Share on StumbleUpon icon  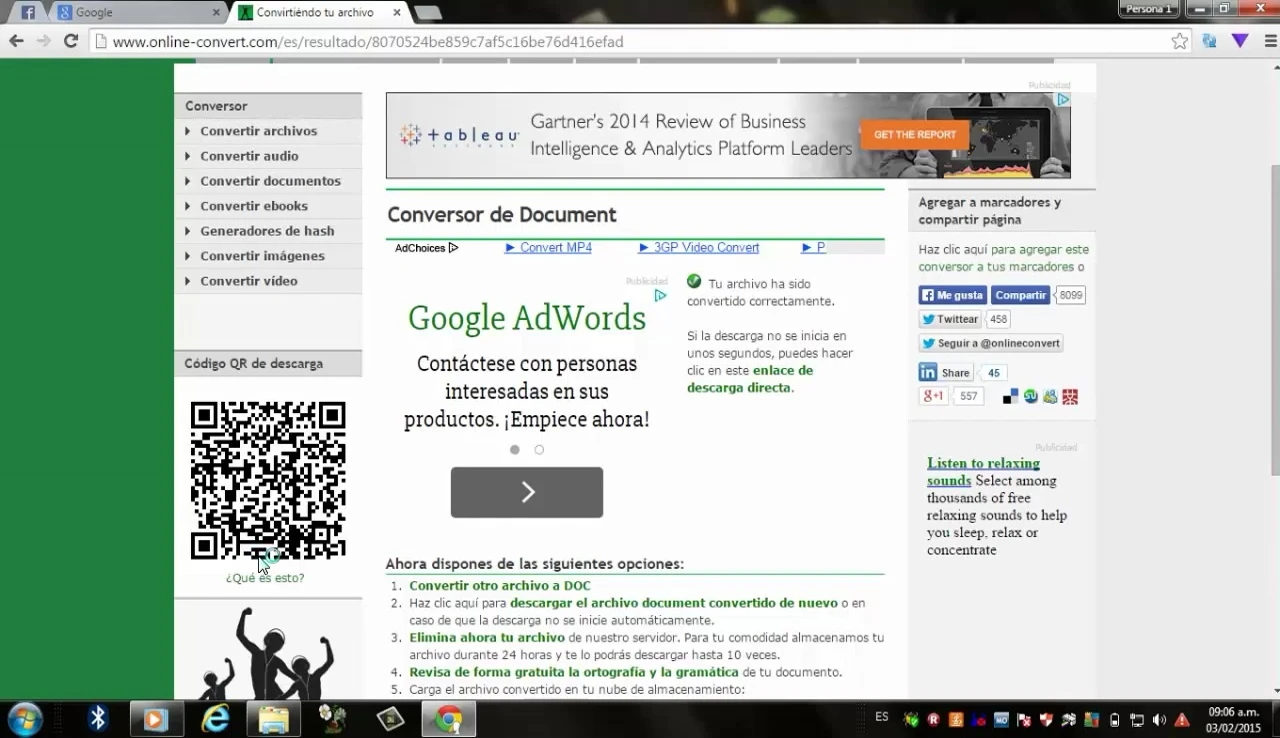pos(1030,397)
